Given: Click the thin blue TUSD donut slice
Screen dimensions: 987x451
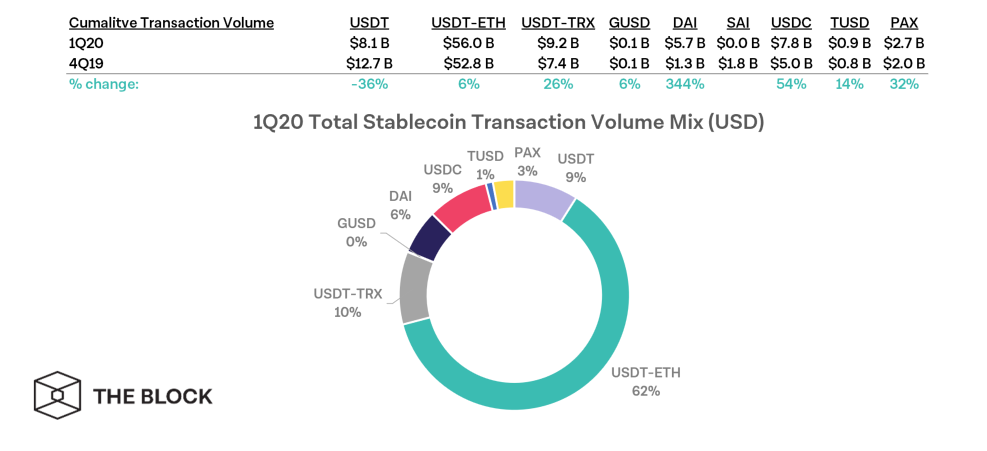Looking at the screenshot, I should (491, 195).
